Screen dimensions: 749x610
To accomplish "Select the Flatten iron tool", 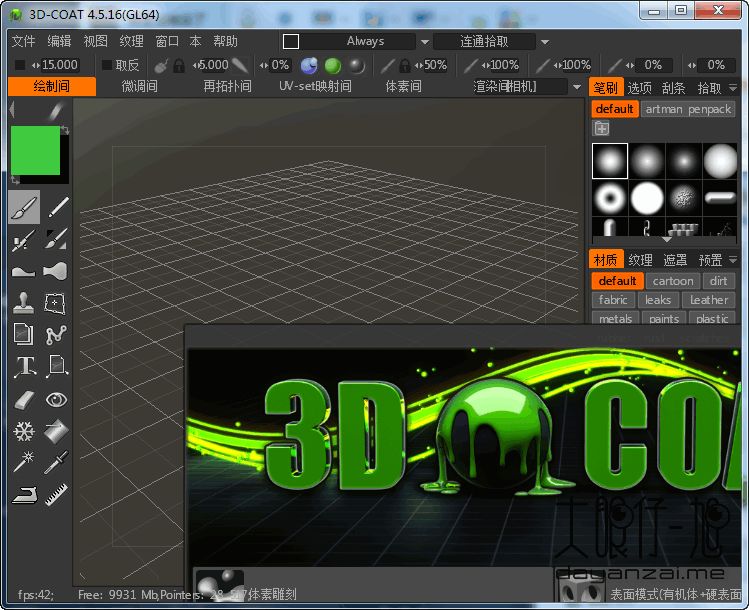I will click(25, 495).
